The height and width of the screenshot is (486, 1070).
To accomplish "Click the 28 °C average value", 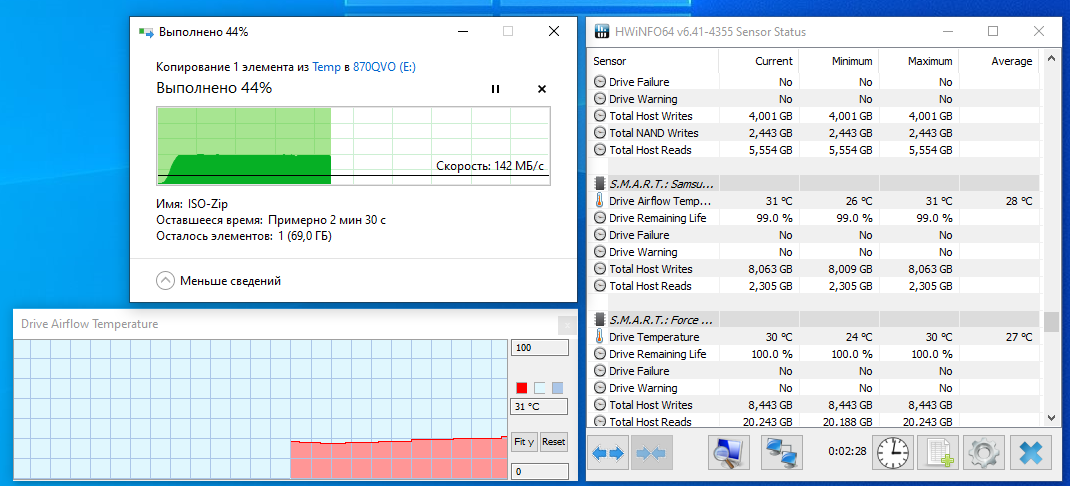I will click(1018, 201).
